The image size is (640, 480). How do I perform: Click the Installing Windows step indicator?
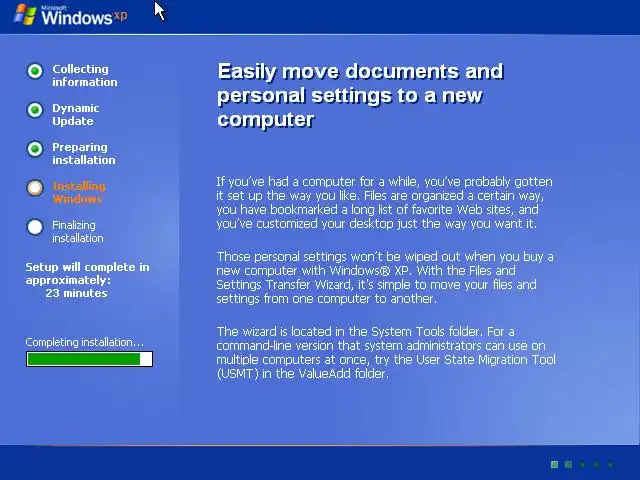point(35,188)
